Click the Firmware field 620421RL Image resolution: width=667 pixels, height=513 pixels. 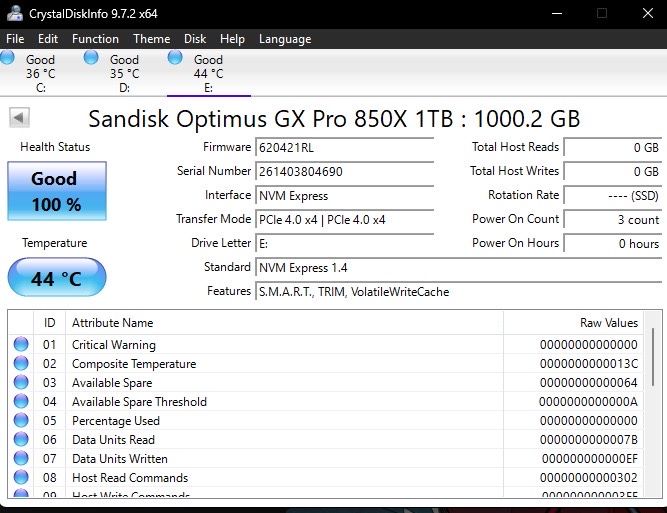[344, 148]
